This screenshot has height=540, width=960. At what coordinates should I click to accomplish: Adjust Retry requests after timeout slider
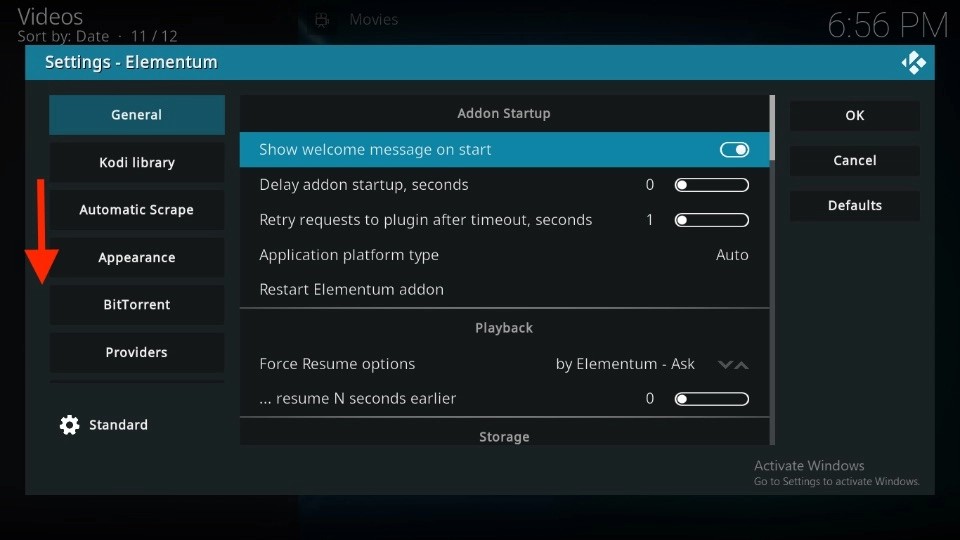[711, 220]
